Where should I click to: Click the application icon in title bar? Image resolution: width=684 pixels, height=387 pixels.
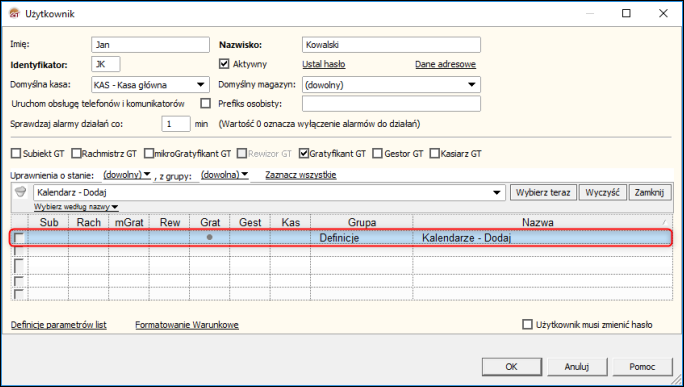(14, 14)
